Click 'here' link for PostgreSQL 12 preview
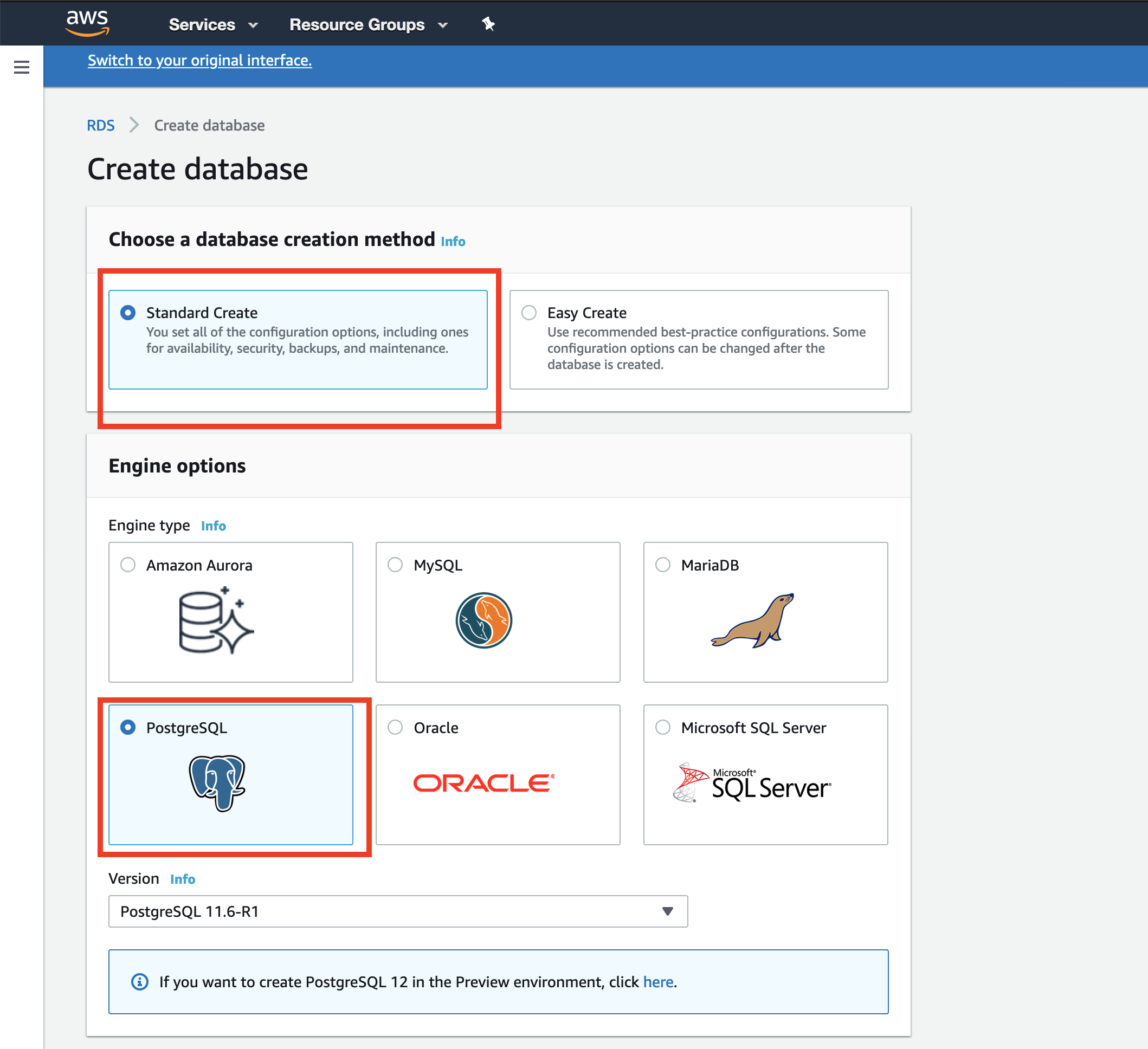 (658, 982)
